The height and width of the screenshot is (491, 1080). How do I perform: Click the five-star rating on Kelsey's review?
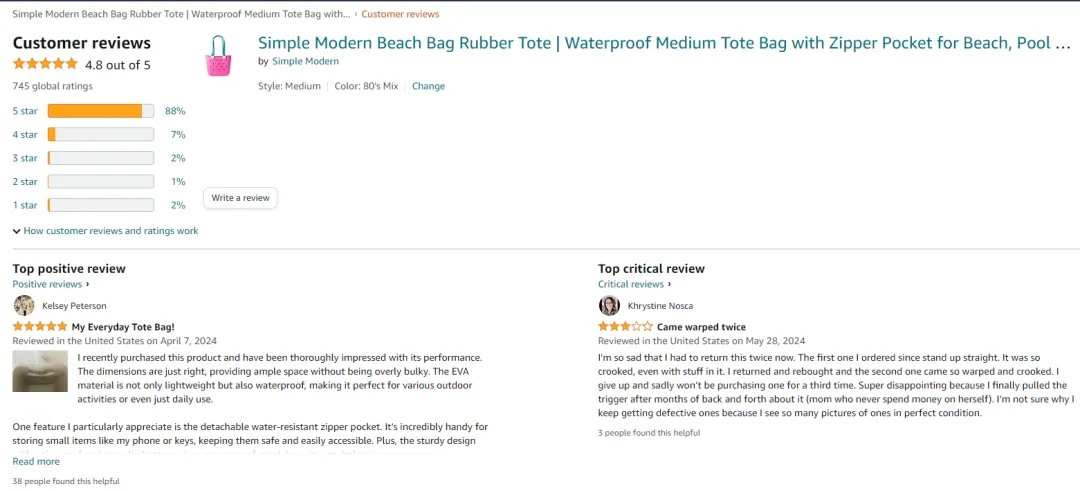[39, 327]
